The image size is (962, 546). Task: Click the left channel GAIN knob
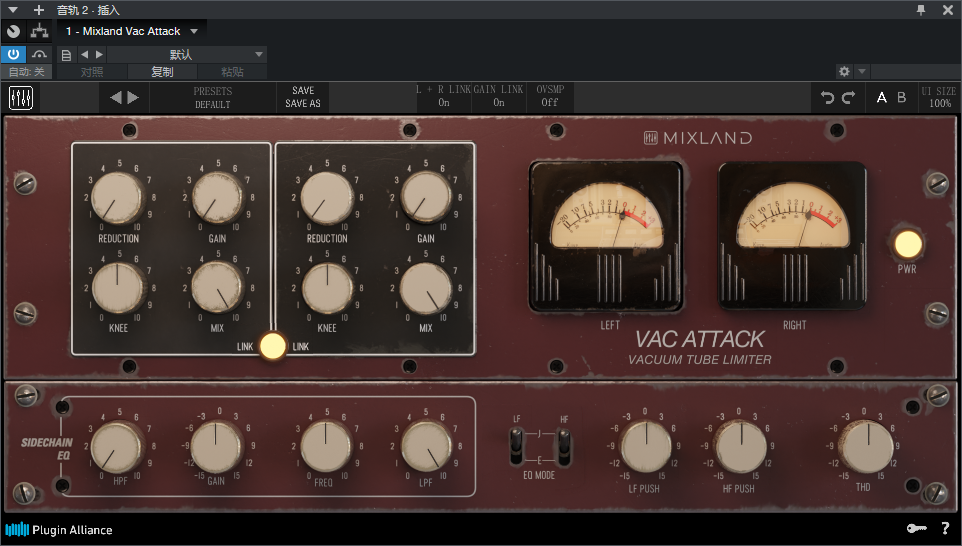[217, 198]
